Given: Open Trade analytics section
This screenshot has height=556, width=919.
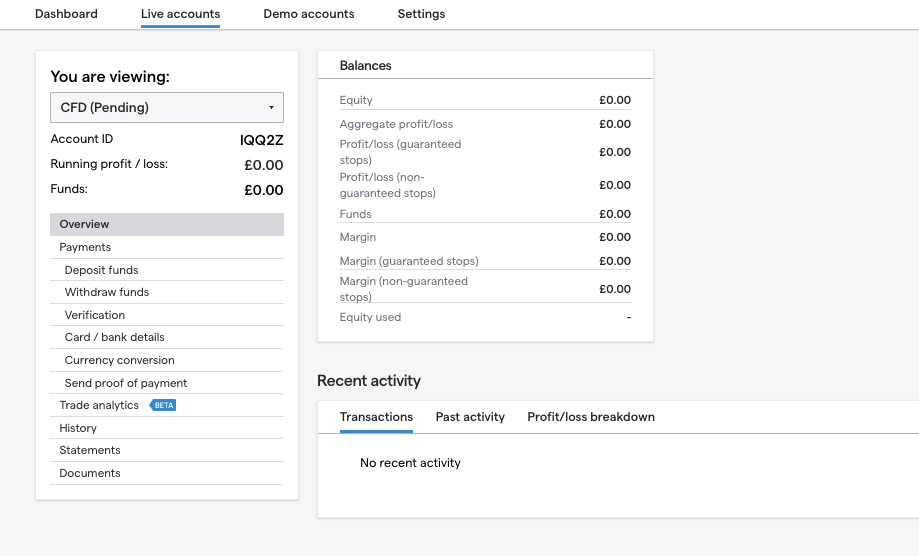Looking at the screenshot, I should 99,405.
